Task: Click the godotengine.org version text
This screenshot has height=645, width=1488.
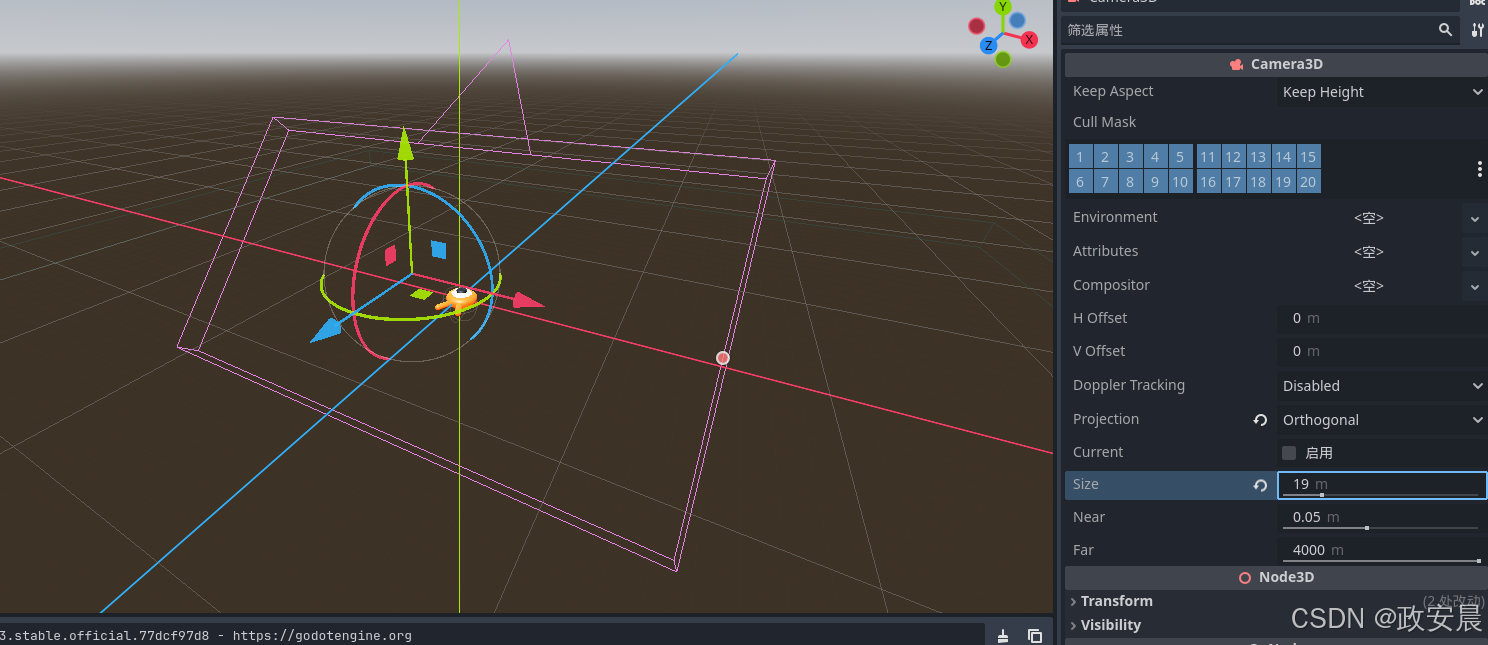Action: pos(205,636)
